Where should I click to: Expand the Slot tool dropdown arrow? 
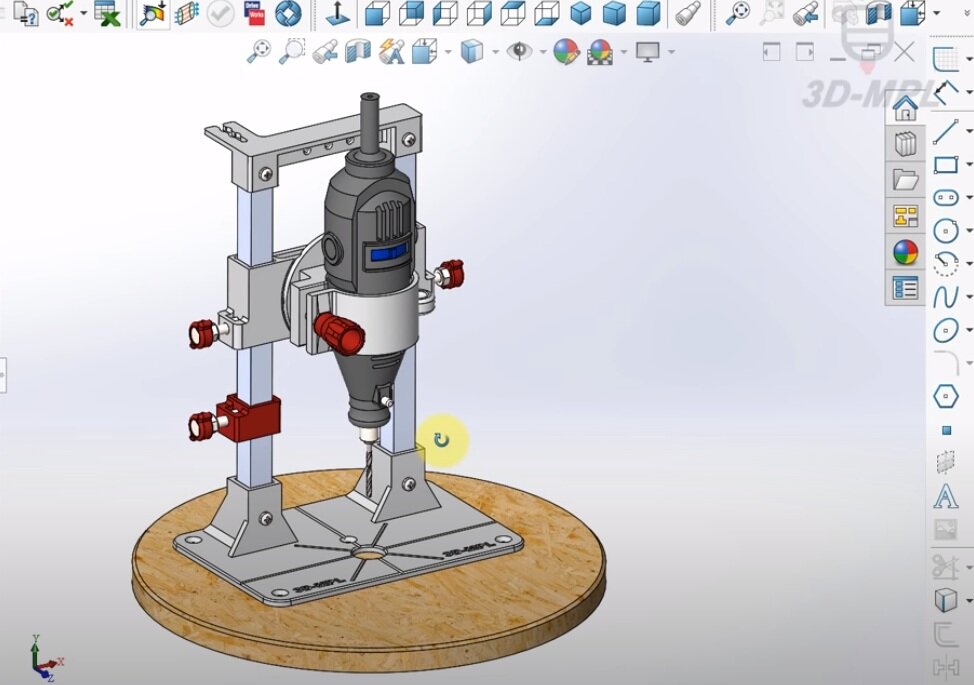pyautogui.click(x=969, y=197)
